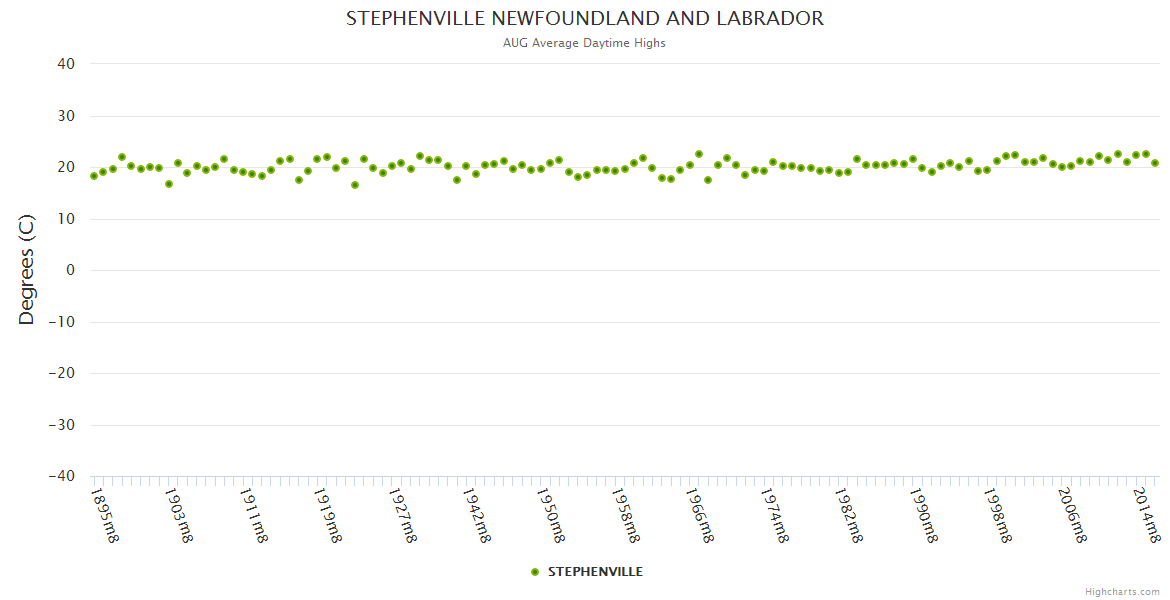
Task: Select the lowest data point in the series
Action: (x=355, y=185)
